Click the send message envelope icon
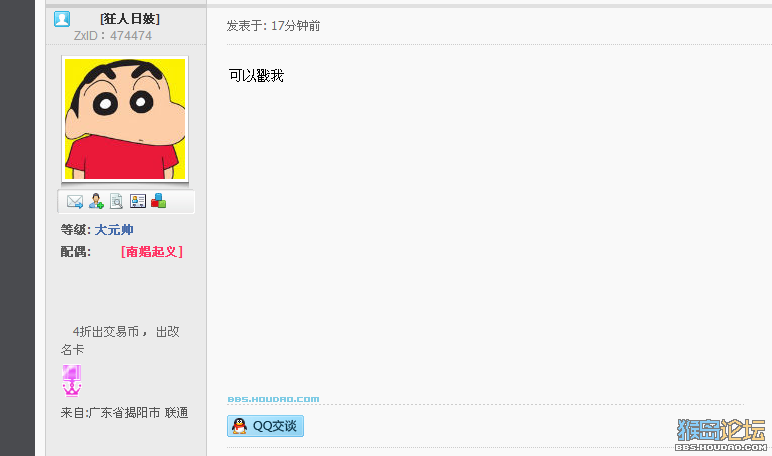772x456 pixels. [x=75, y=201]
